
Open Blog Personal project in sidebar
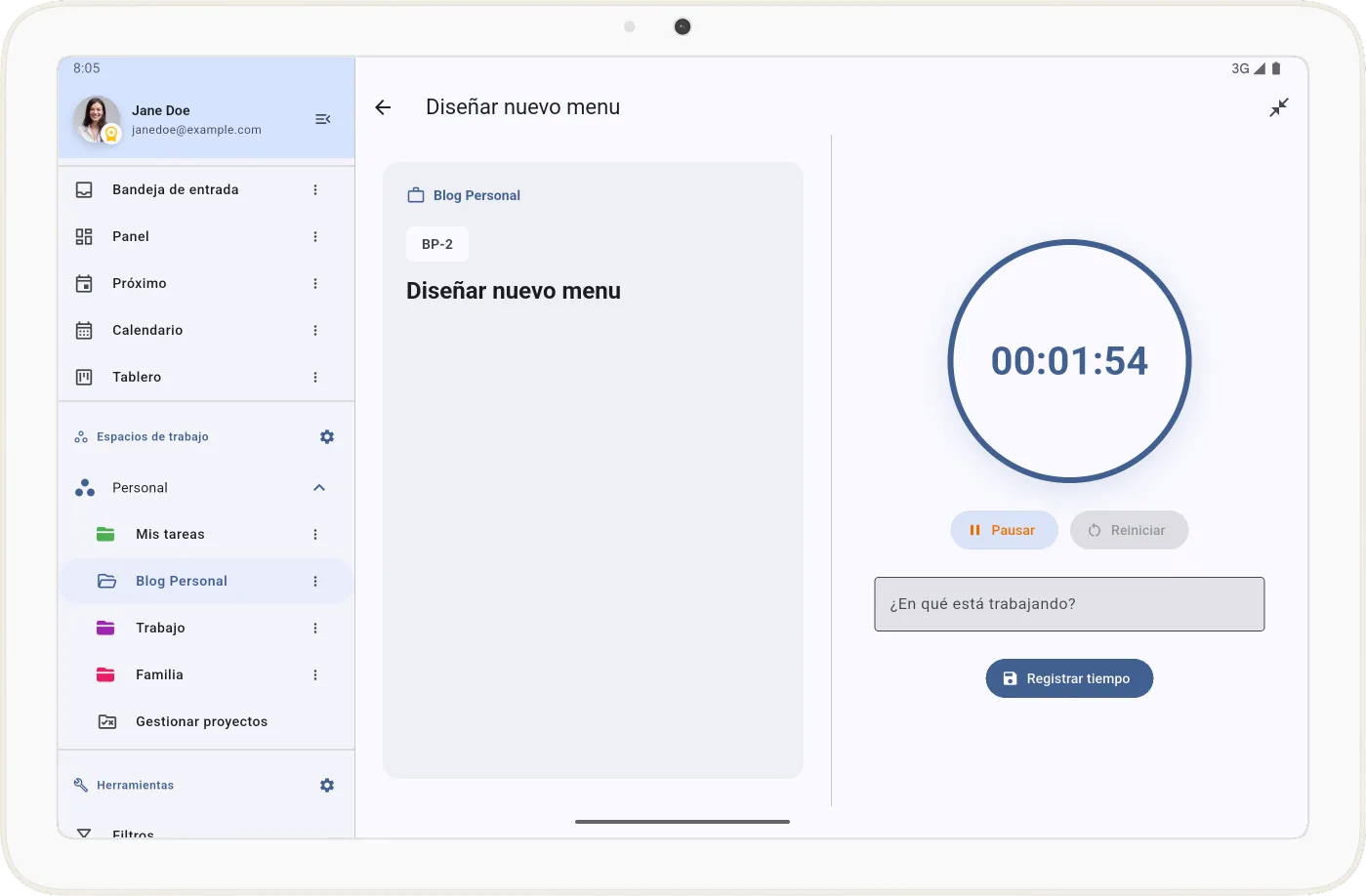pos(206,581)
